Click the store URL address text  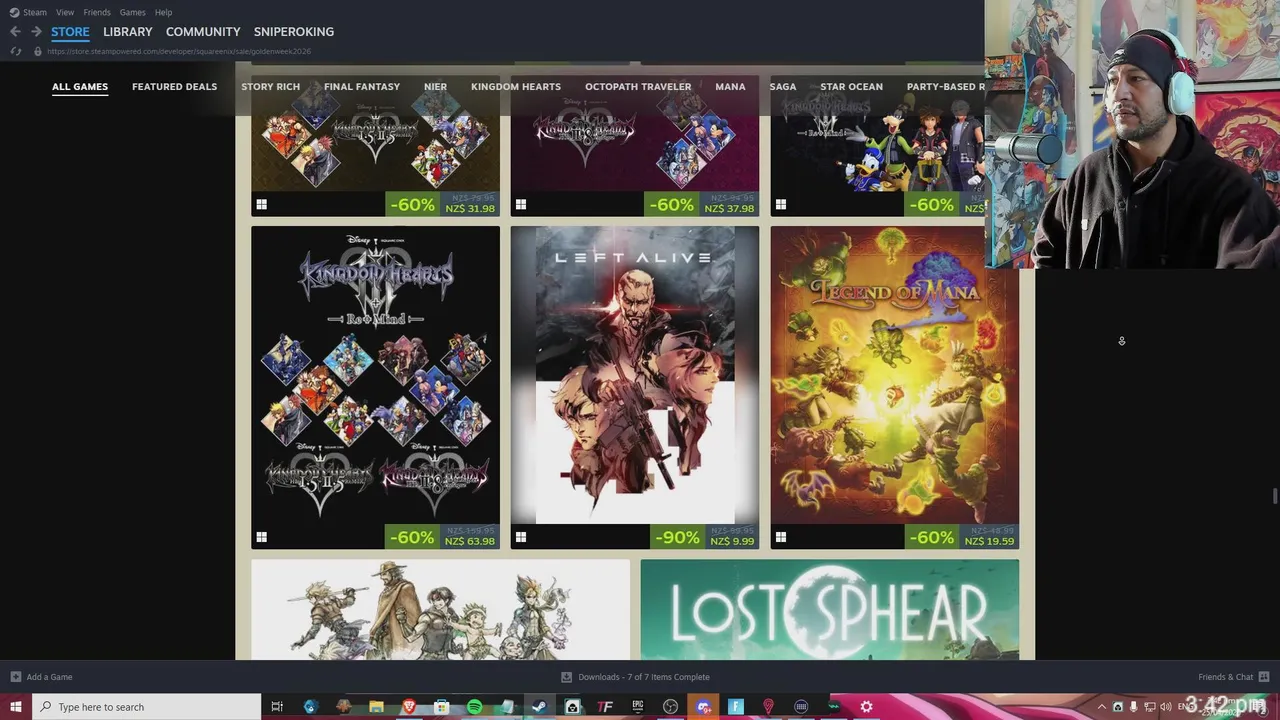coord(179,51)
